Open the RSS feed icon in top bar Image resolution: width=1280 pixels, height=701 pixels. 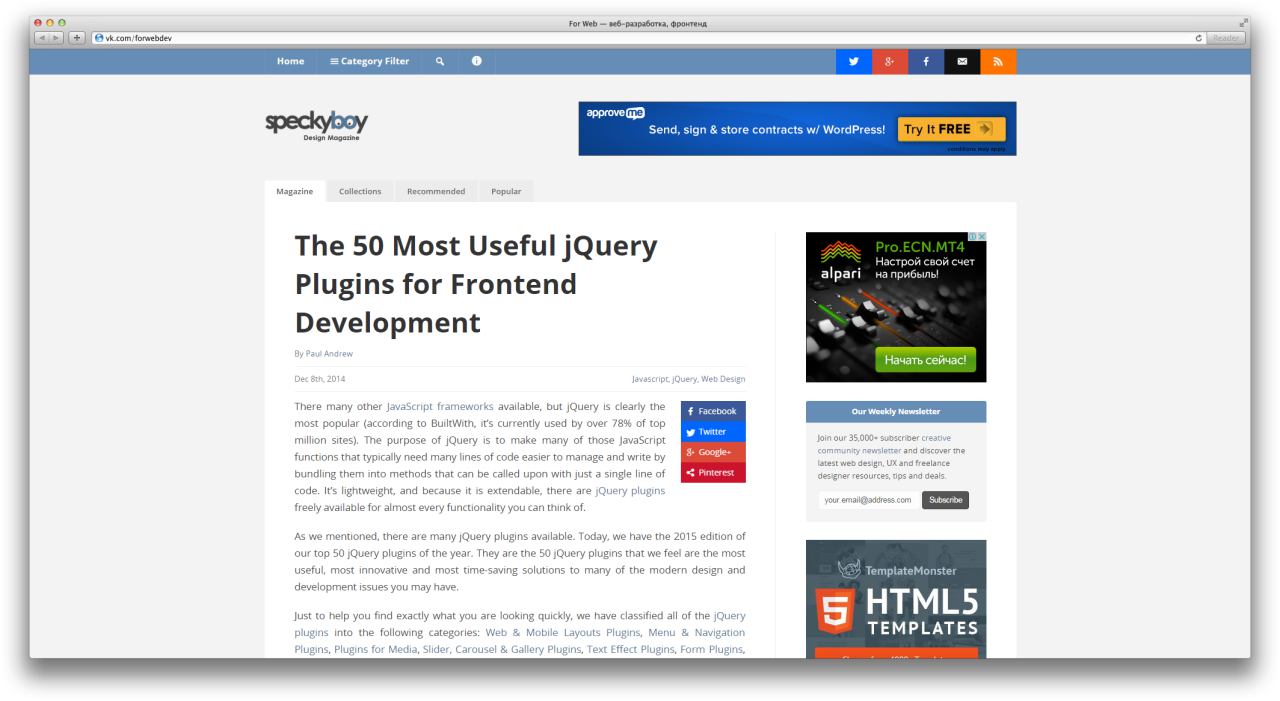[998, 61]
